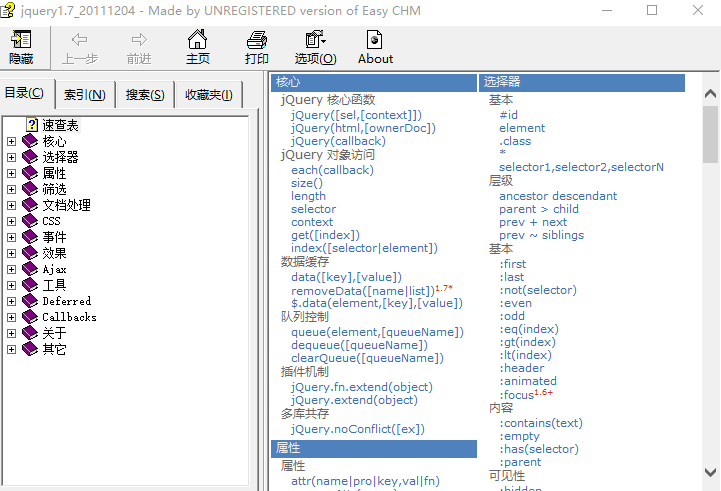721x491 pixels.
Task: Select the 文档处理 tree item
Action: coord(66,205)
